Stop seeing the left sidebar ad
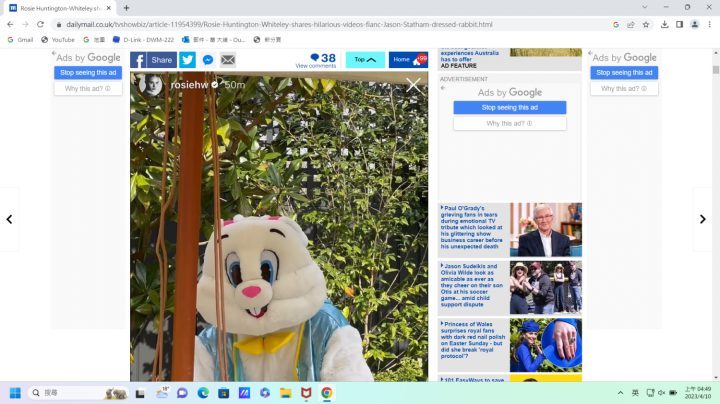The image size is (720, 404). (88, 73)
